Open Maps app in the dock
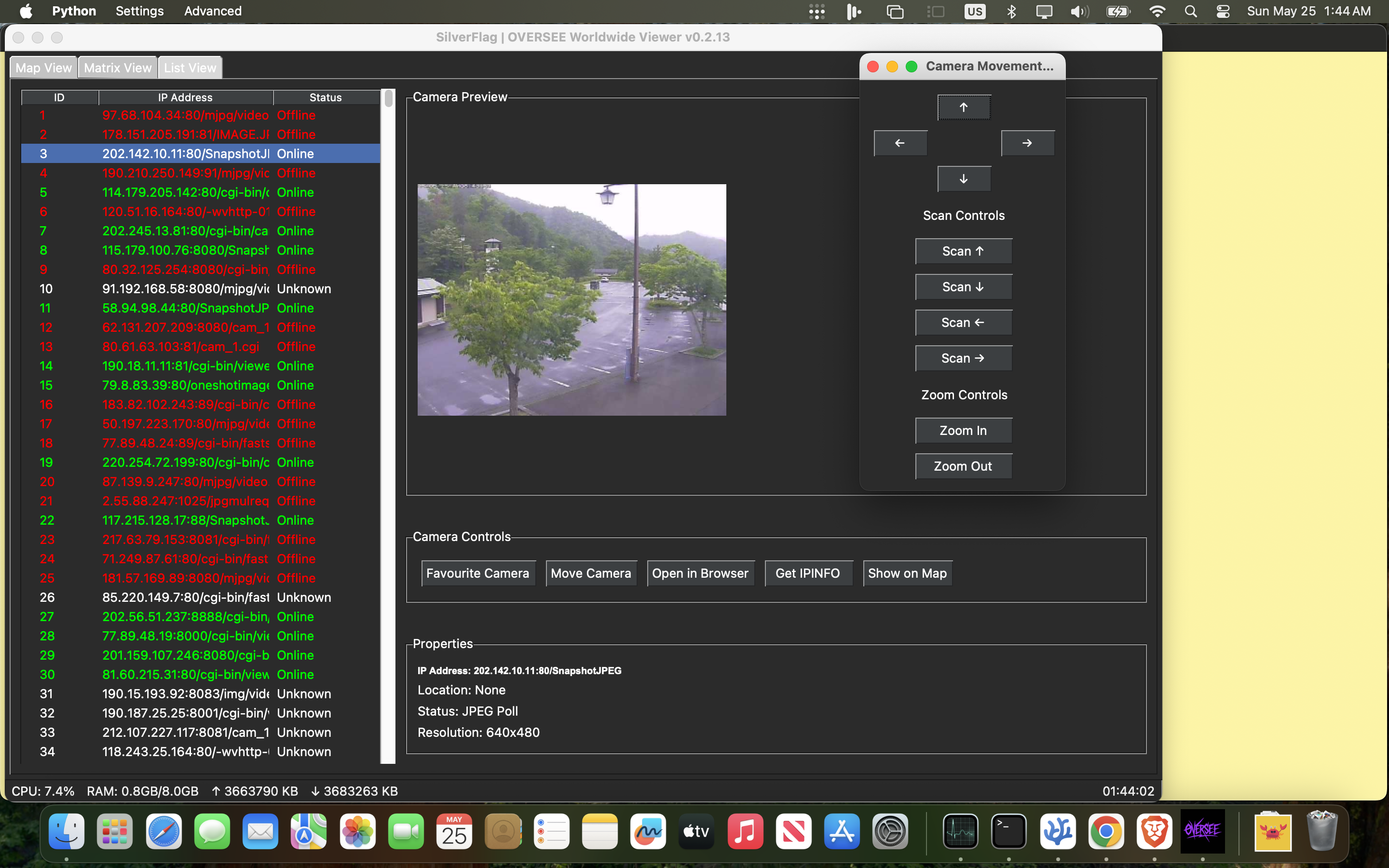This screenshot has height=868, width=1389. pyautogui.click(x=309, y=831)
